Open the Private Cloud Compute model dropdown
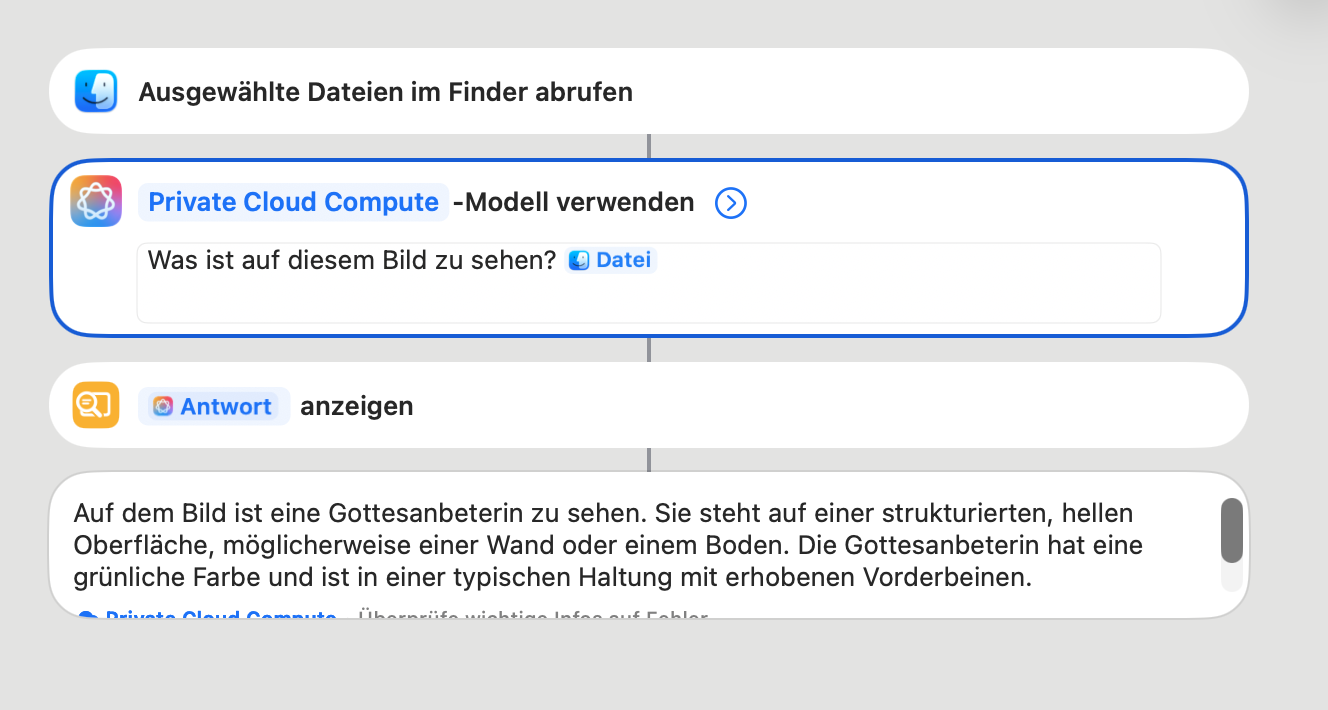Image resolution: width=1328 pixels, height=710 pixels. pyautogui.click(x=293, y=202)
